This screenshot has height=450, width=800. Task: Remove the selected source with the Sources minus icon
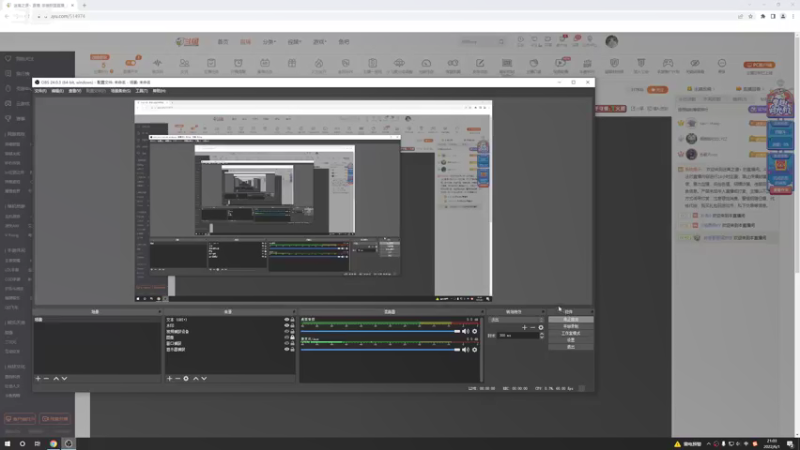pyautogui.click(x=178, y=379)
